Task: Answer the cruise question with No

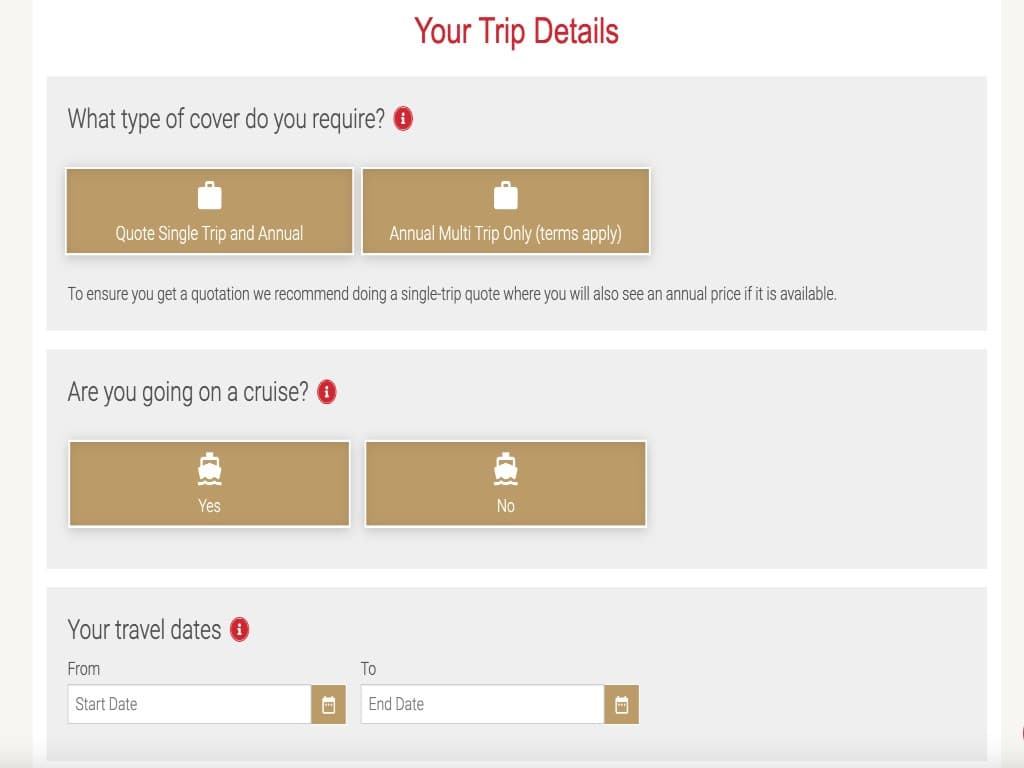Action: click(505, 483)
